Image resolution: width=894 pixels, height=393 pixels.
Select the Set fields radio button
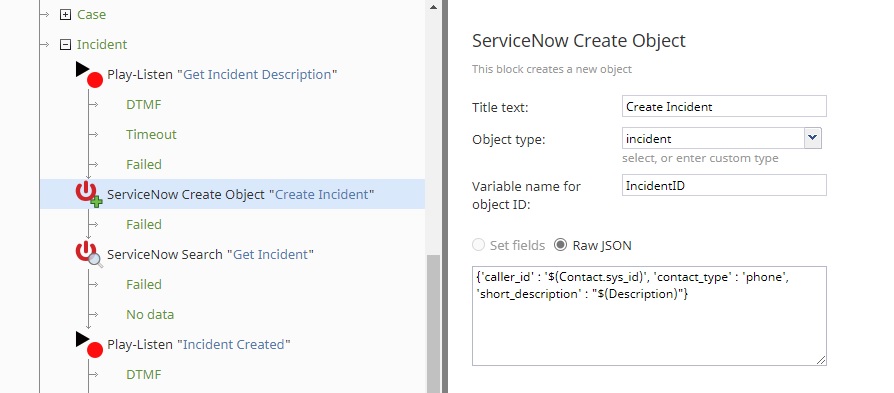click(x=478, y=245)
